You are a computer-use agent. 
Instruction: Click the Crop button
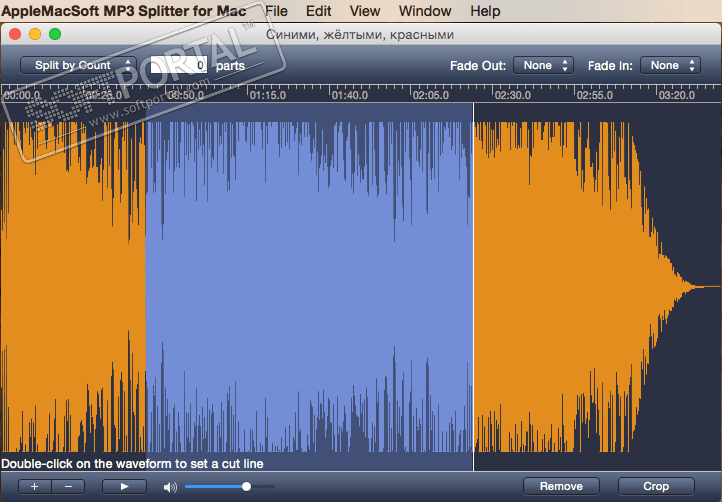click(x=656, y=486)
